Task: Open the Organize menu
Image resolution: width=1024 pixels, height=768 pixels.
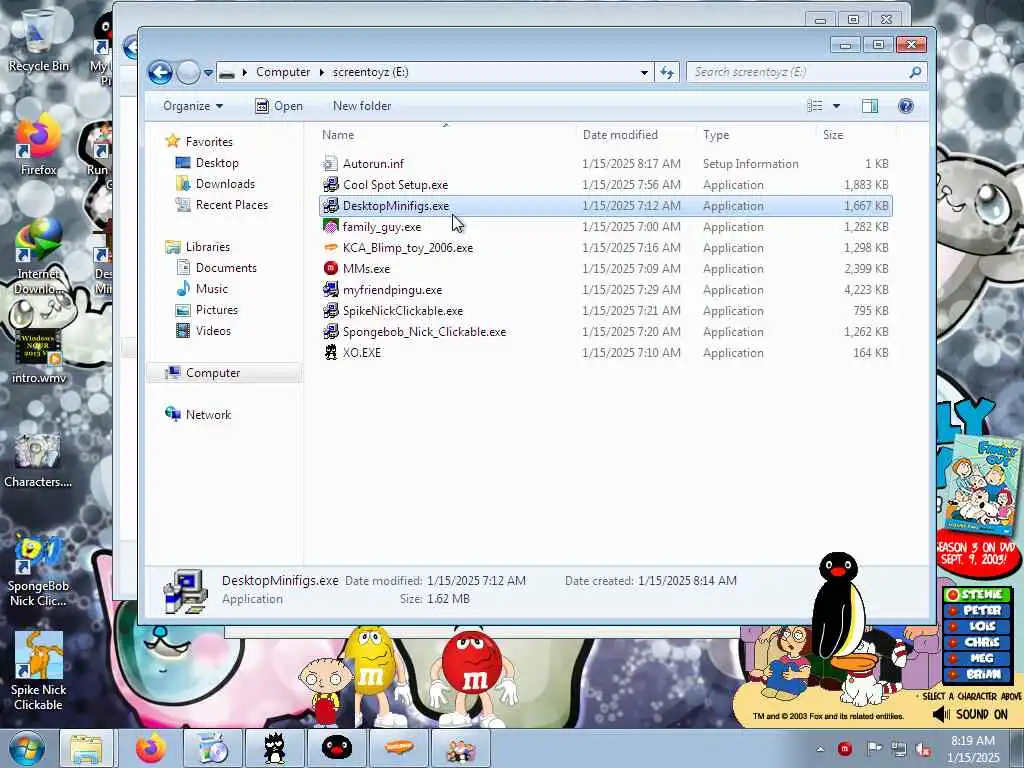Action: coord(193,106)
